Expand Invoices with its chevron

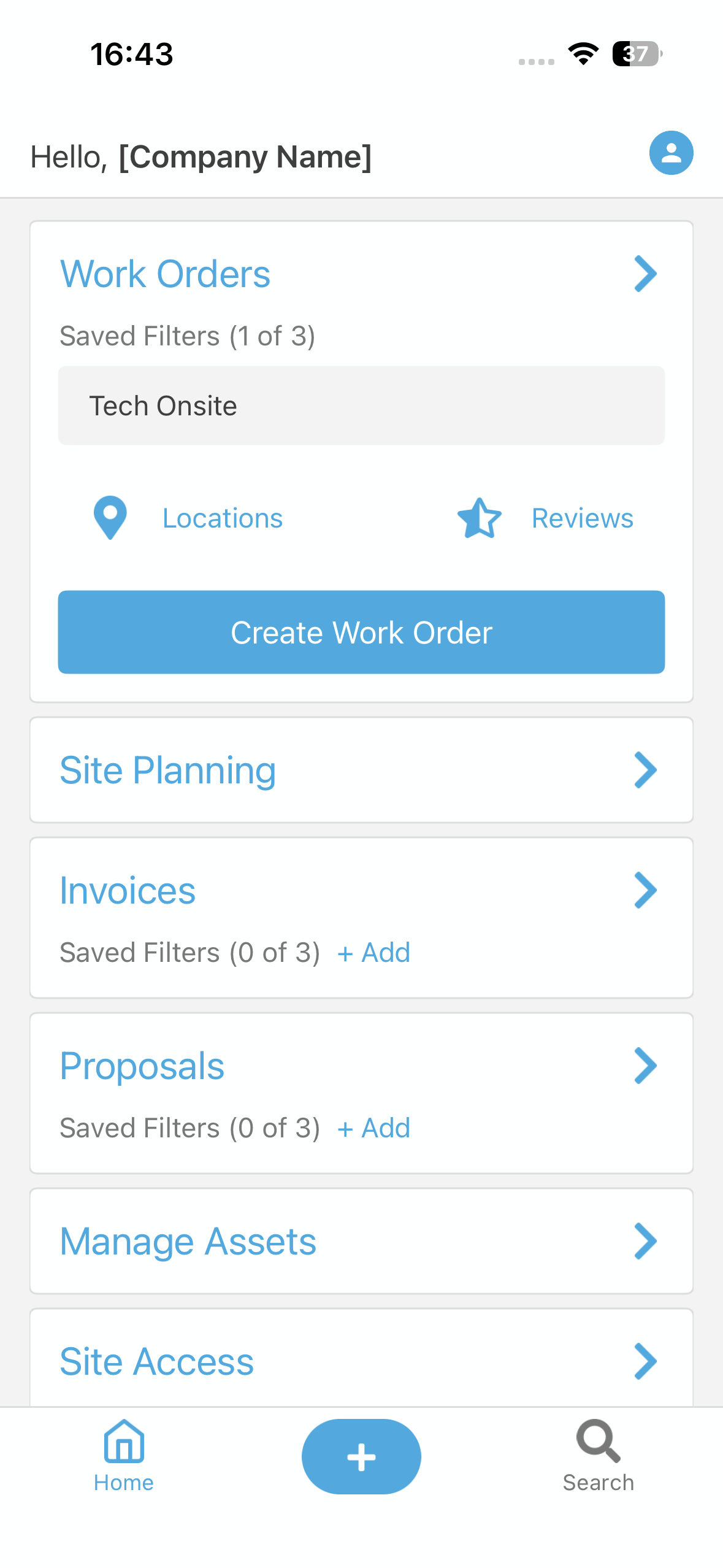point(645,890)
